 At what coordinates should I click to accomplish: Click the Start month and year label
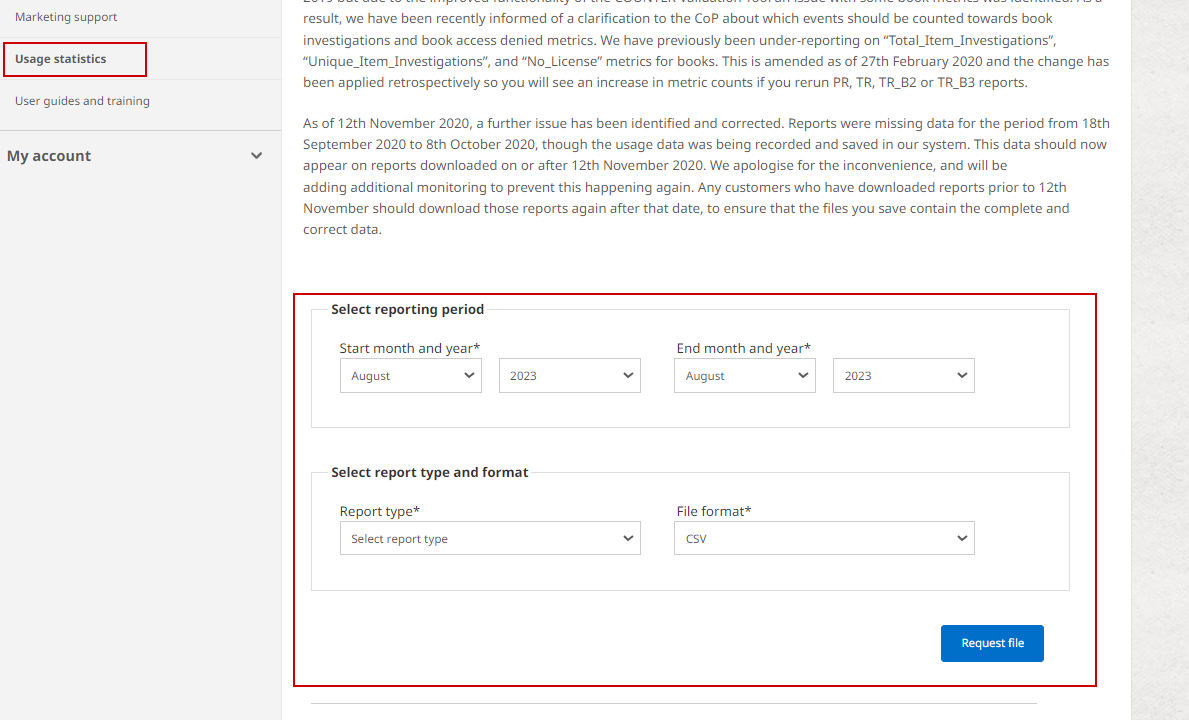[x=409, y=348]
